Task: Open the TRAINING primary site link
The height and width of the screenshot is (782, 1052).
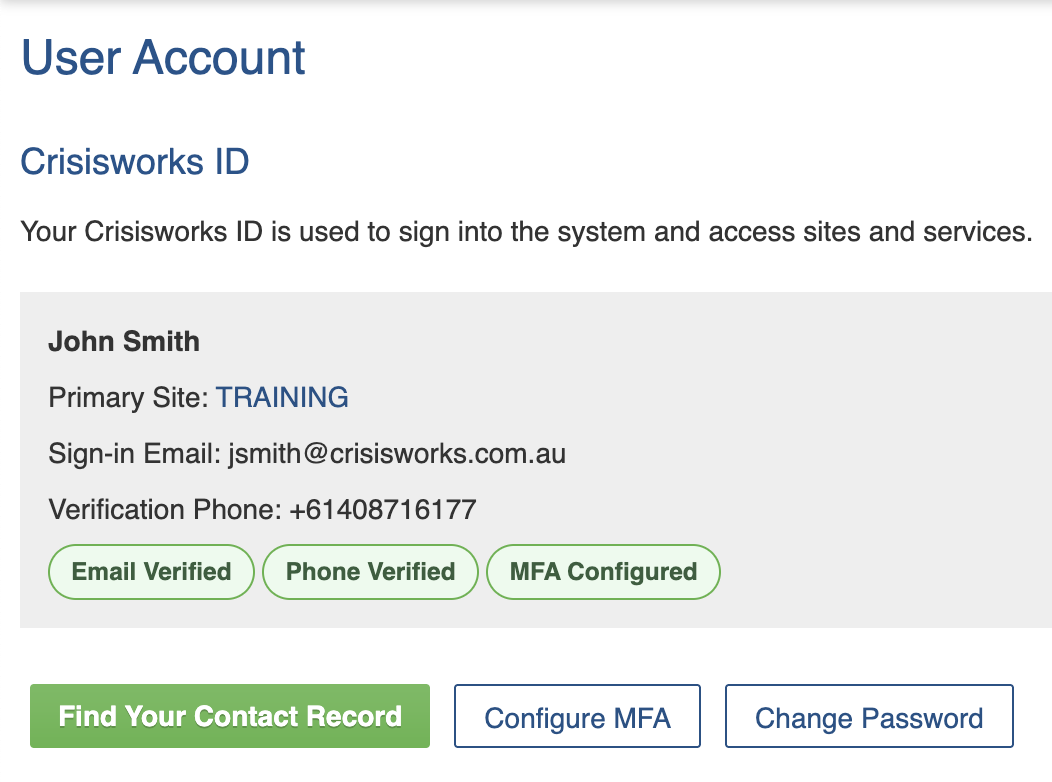Action: tap(282, 397)
